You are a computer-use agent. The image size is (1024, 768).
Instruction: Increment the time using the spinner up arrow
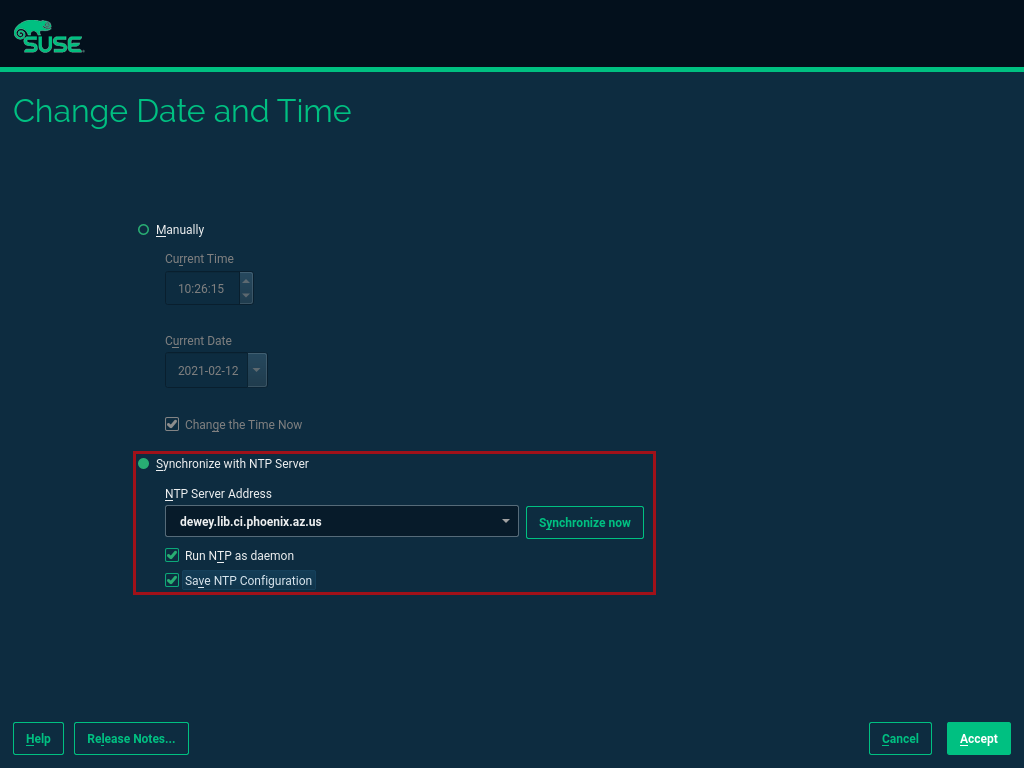pyautogui.click(x=246, y=281)
